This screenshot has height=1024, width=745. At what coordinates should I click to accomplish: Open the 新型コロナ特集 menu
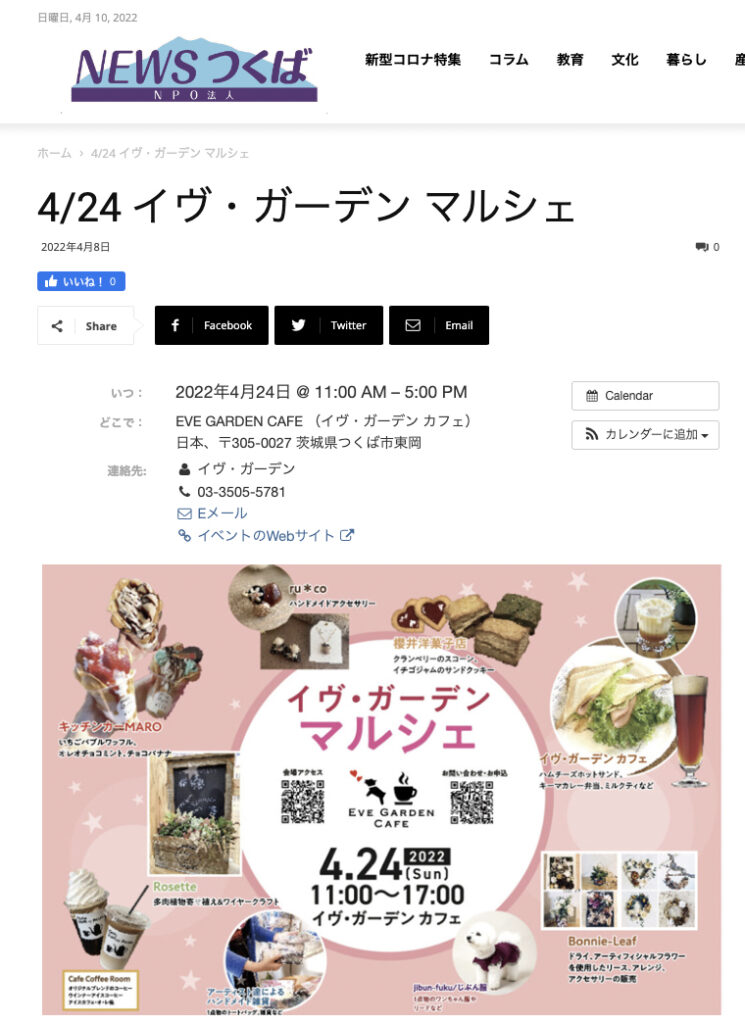pyautogui.click(x=413, y=59)
